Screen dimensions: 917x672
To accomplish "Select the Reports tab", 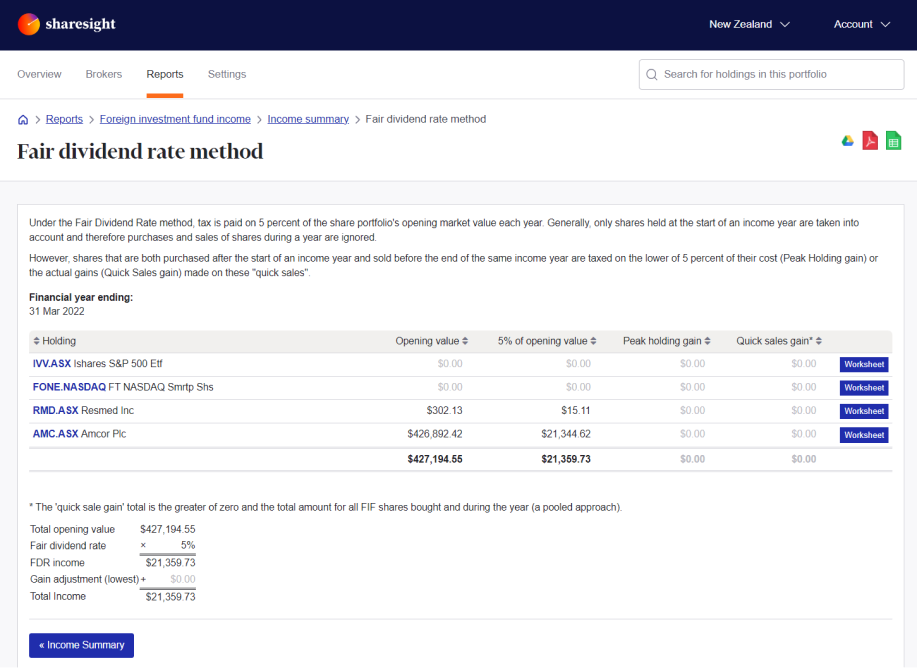I will (165, 74).
